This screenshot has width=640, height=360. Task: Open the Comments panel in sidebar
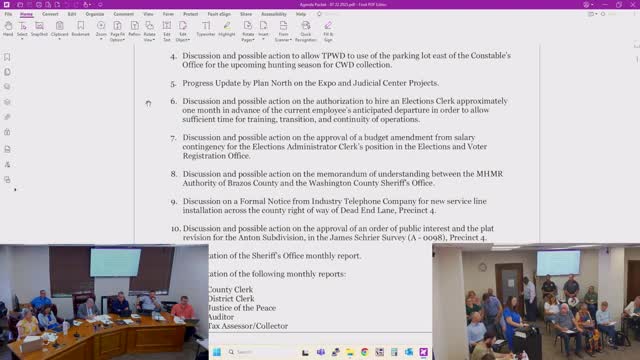pos(7,87)
